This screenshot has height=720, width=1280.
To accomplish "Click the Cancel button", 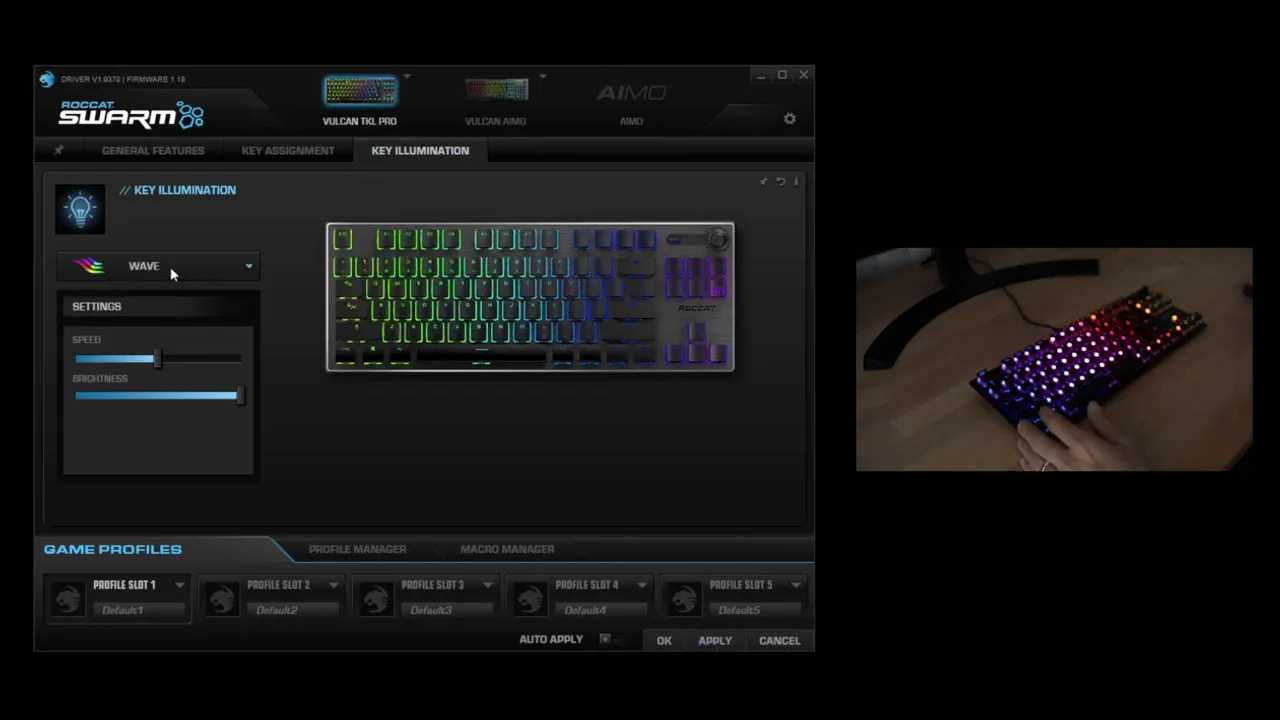I will (779, 641).
